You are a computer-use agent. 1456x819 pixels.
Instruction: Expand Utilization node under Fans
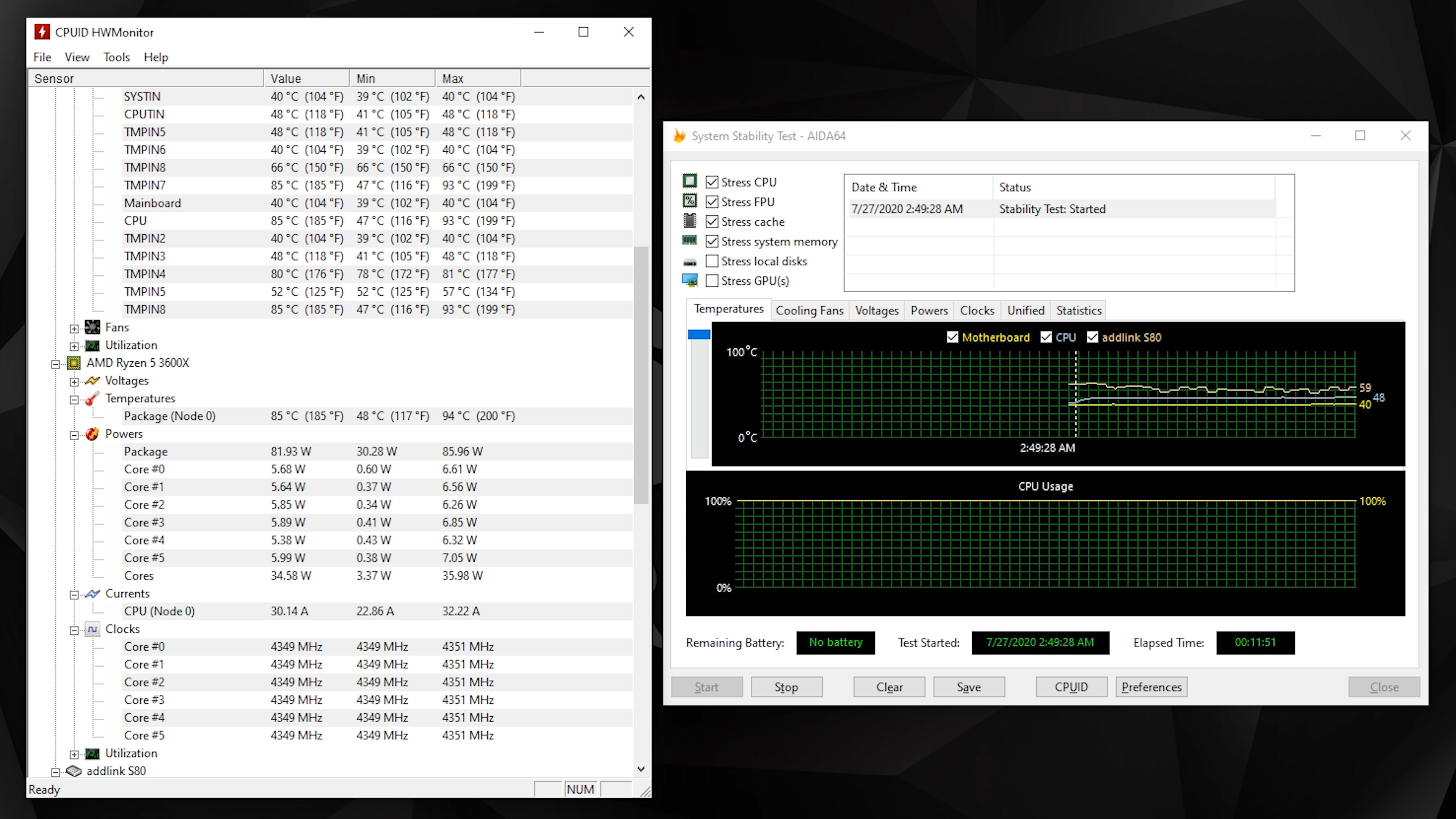coord(74,346)
